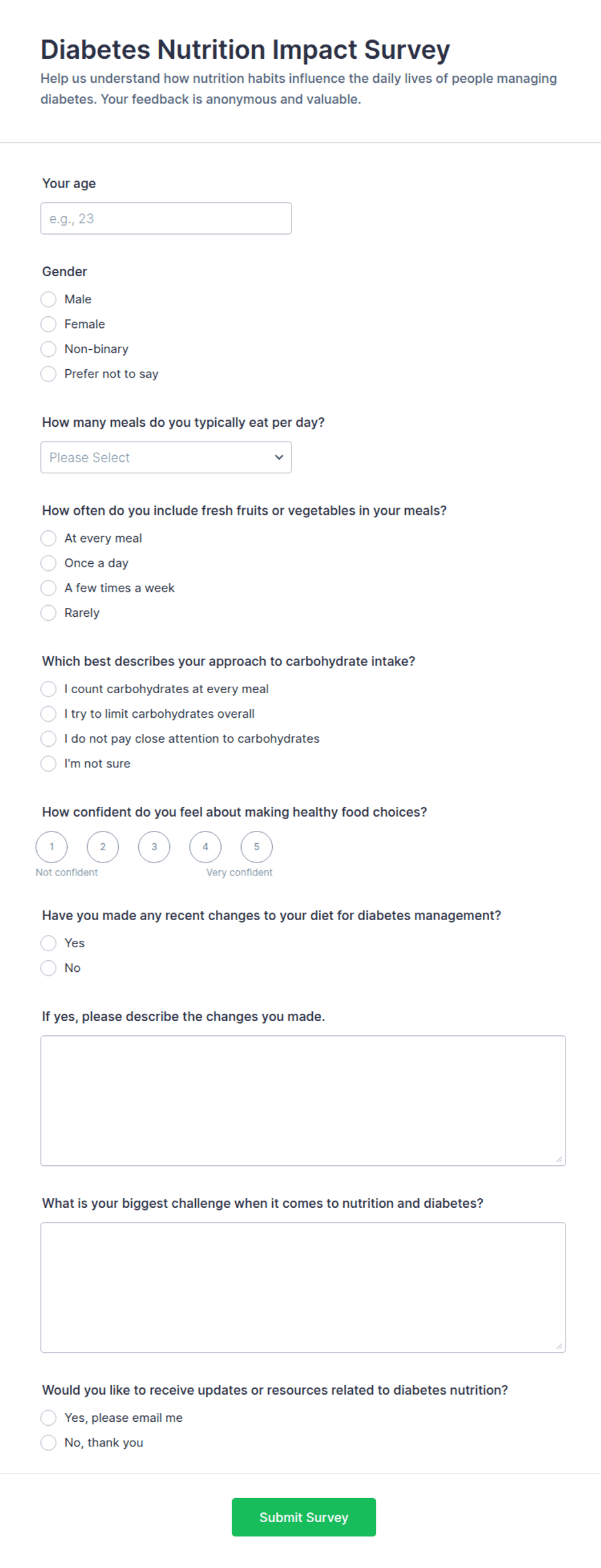Focus the biggest challenge text area
The image size is (601, 1568).
tap(303, 1287)
